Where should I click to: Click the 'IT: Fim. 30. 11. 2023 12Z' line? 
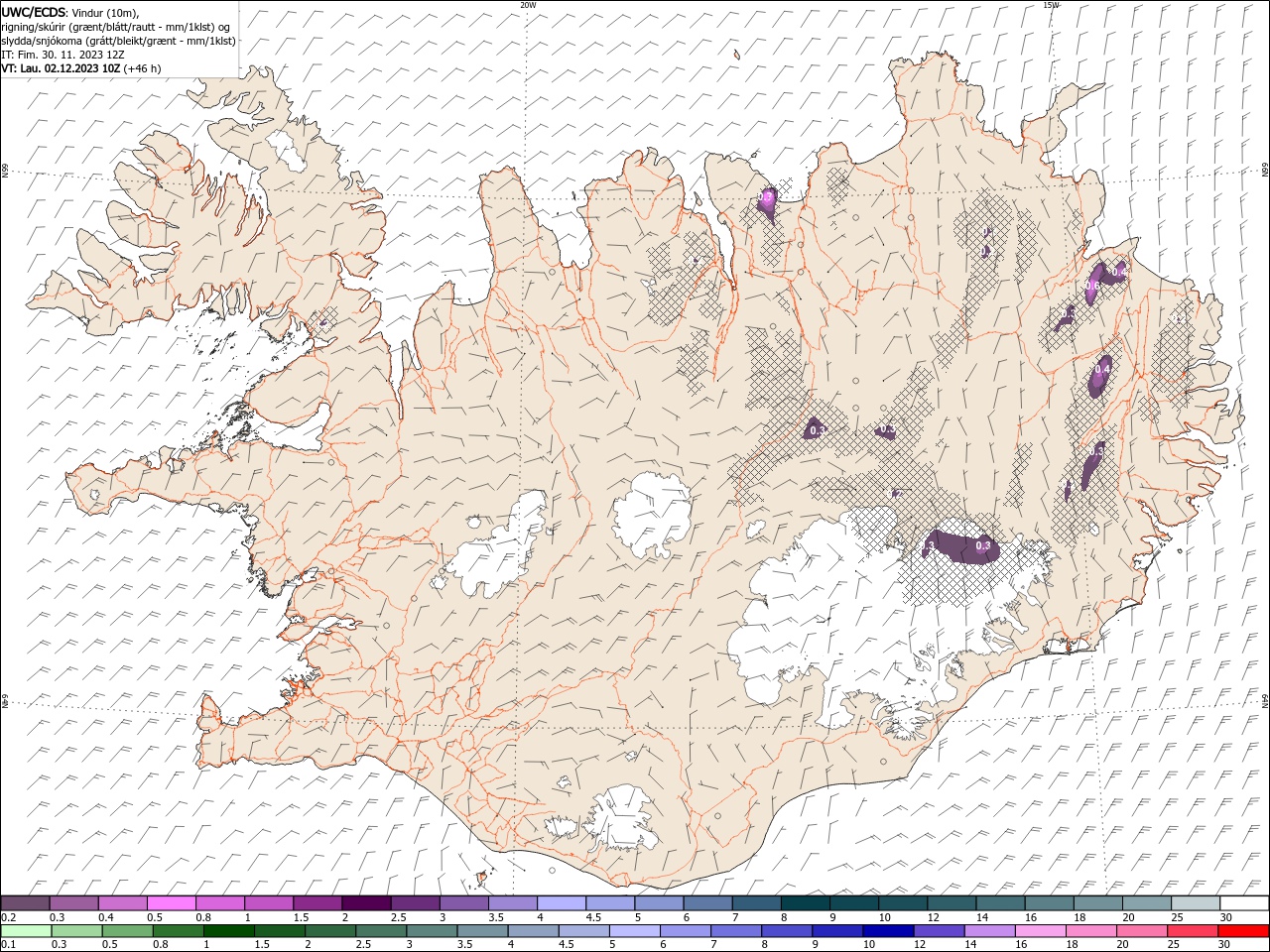click(x=63, y=55)
